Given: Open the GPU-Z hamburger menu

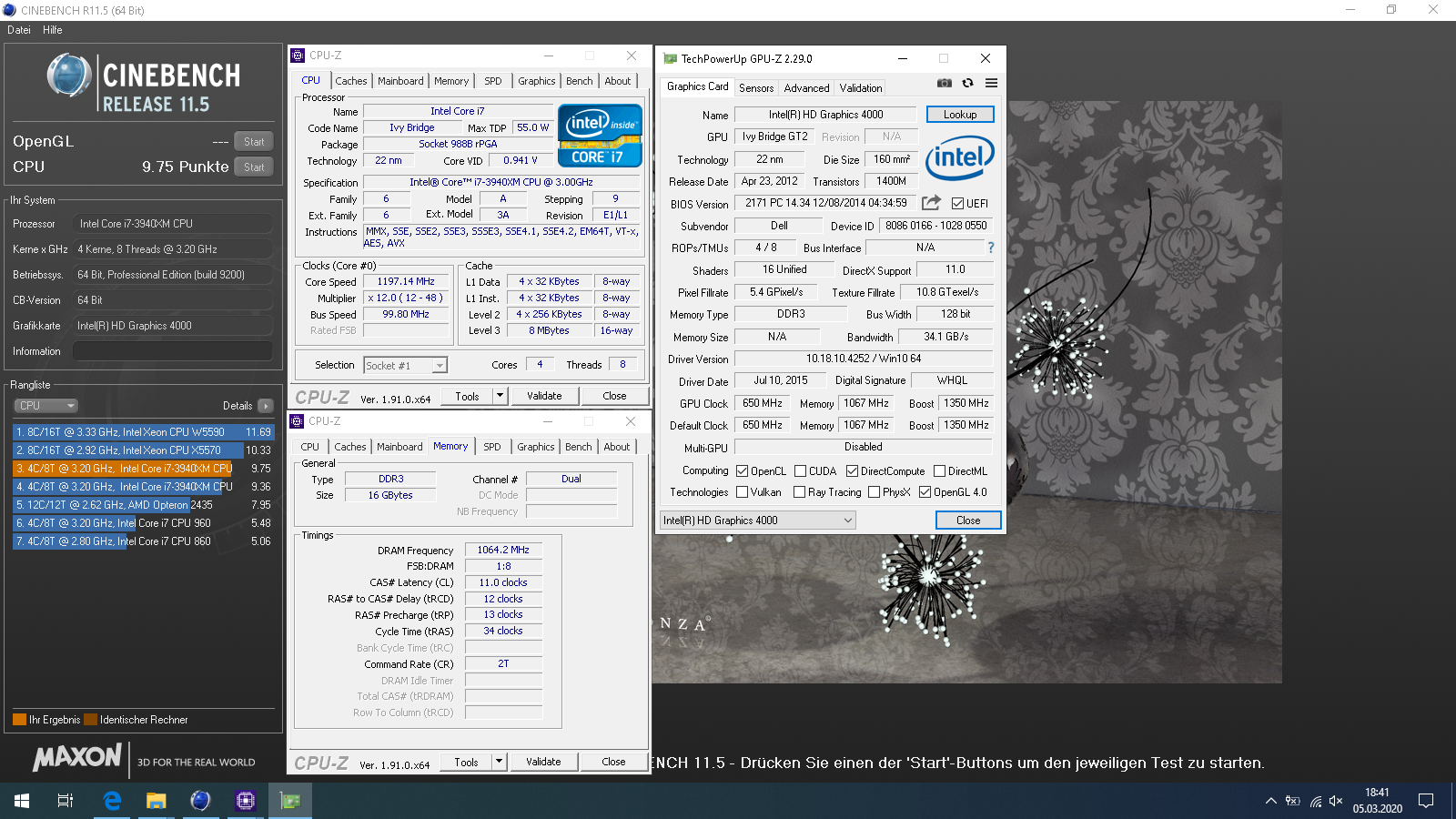Looking at the screenshot, I should click(991, 83).
